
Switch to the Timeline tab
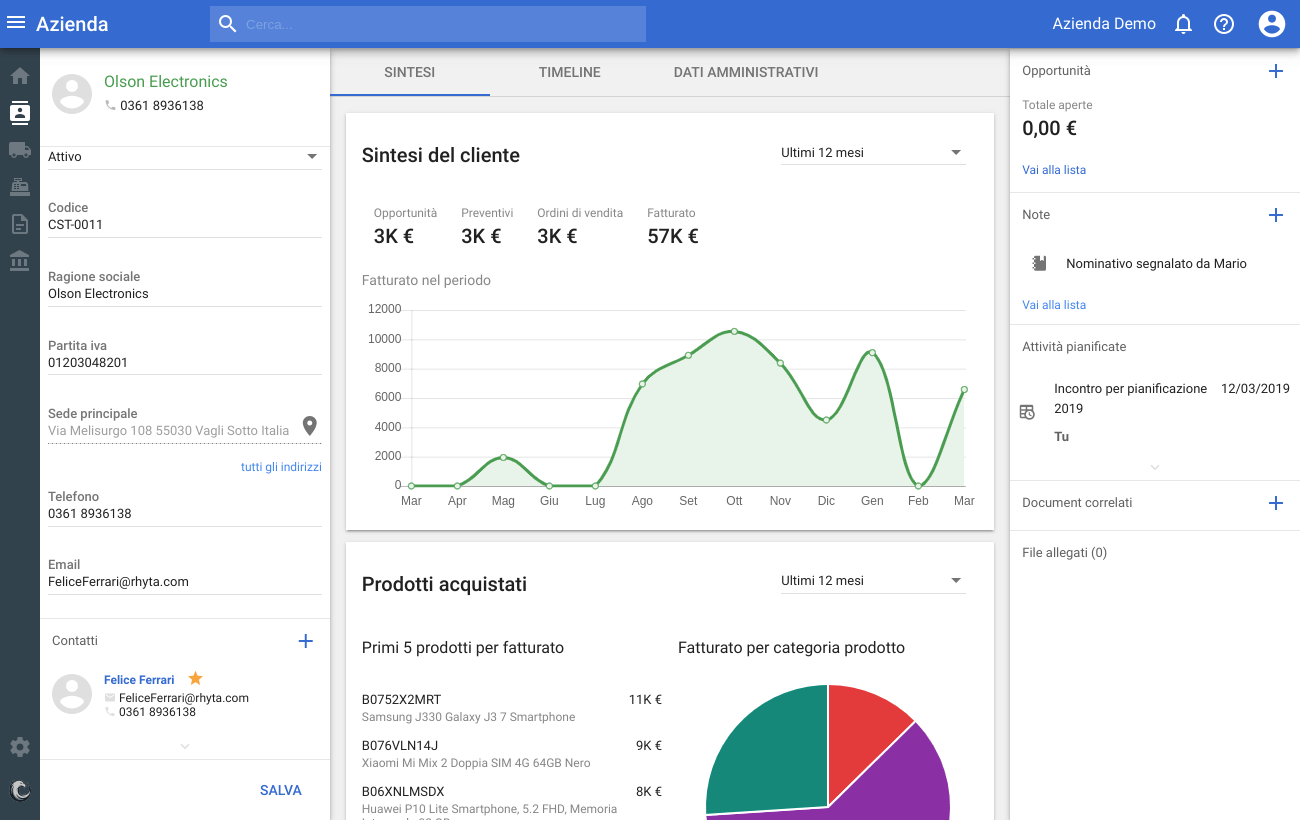569,72
